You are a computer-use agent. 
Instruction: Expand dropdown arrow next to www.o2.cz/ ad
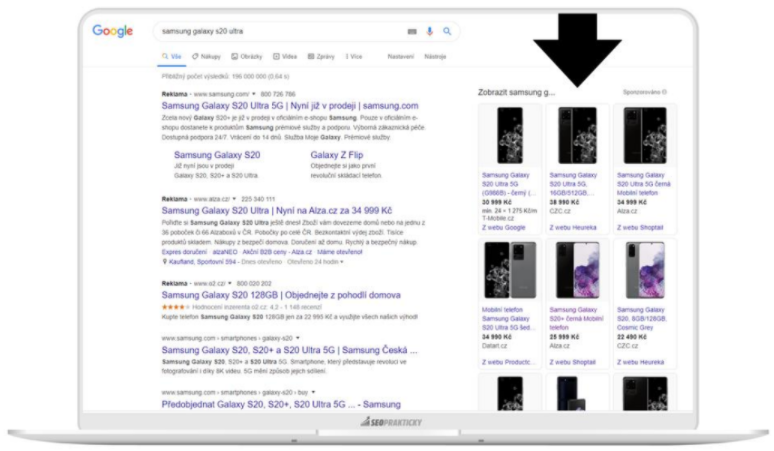230,283
